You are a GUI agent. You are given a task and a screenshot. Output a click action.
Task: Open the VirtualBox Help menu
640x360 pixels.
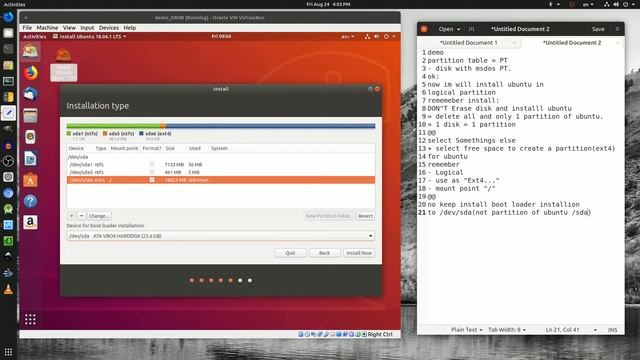[x=129, y=28]
